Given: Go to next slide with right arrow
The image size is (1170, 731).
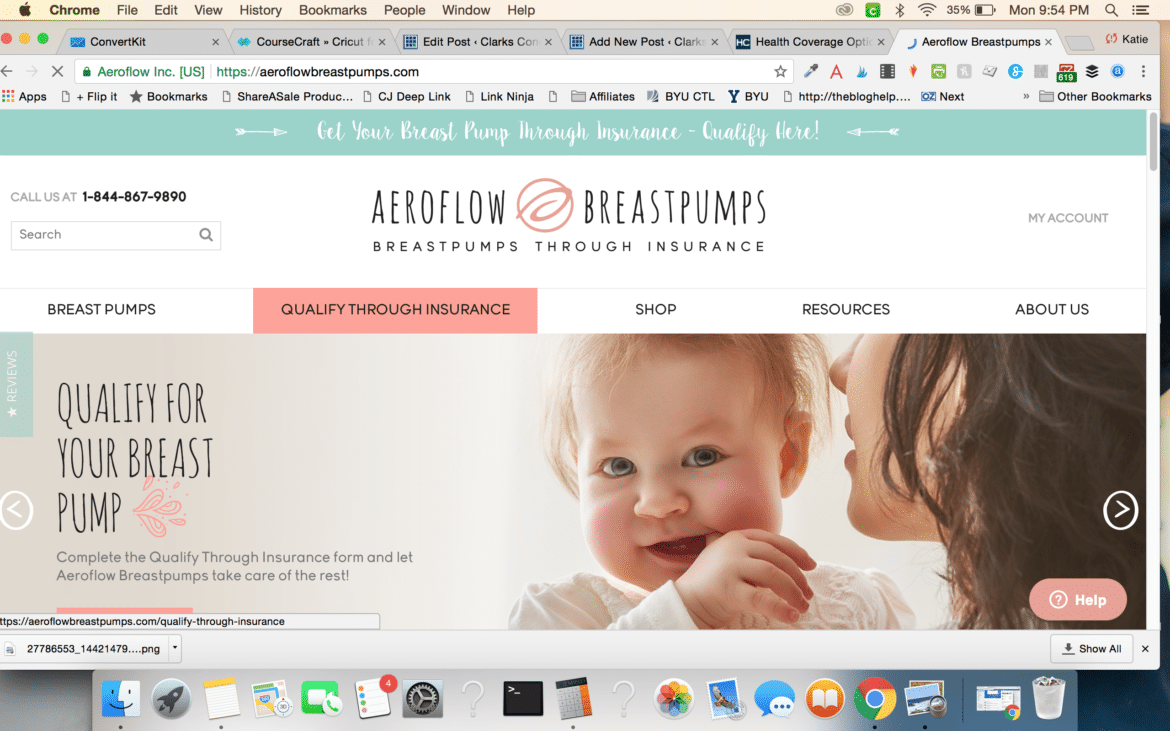Looking at the screenshot, I should pos(1120,510).
